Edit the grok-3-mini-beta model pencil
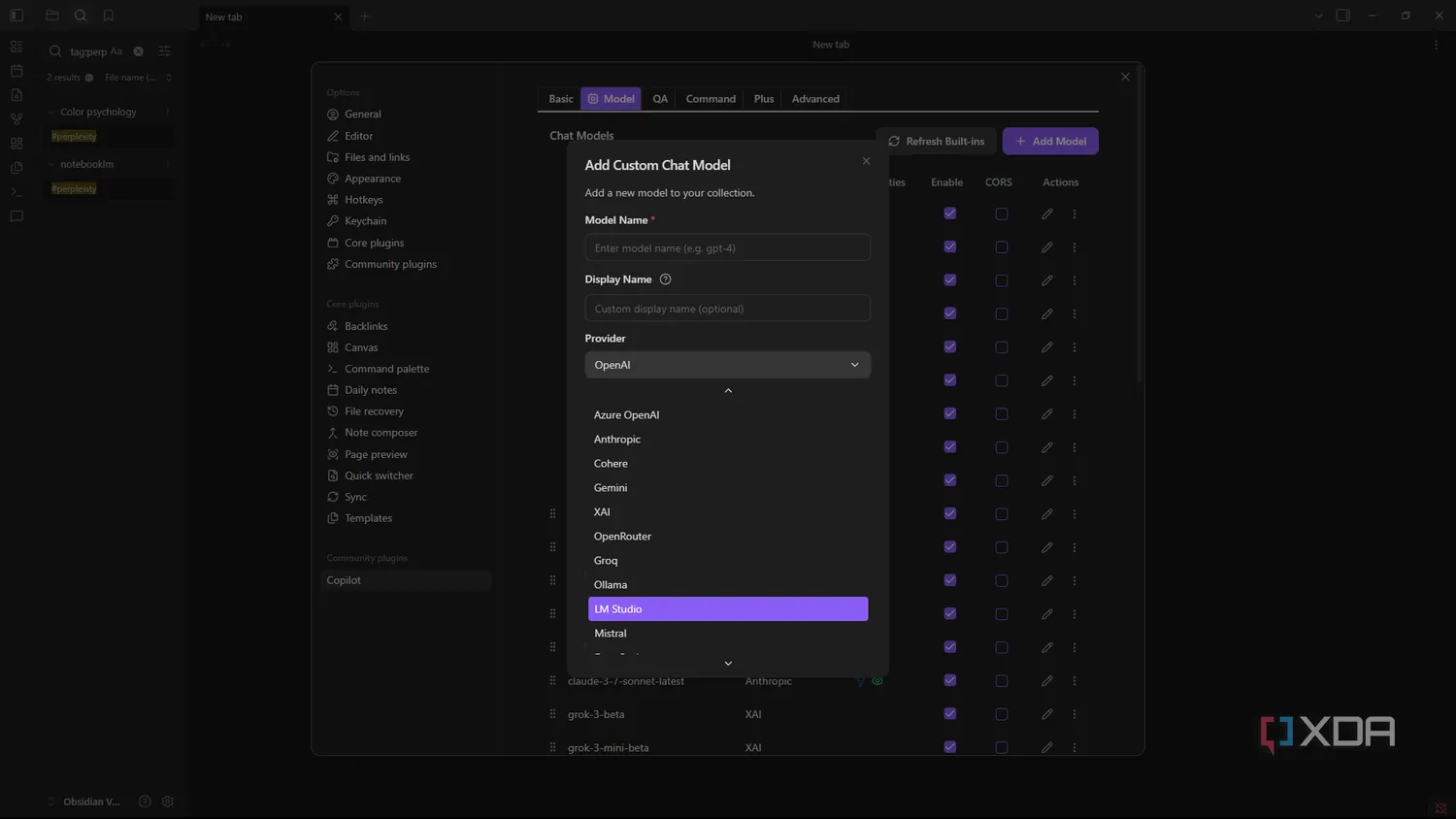The width and height of the screenshot is (1456, 819). tap(1047, 747)
